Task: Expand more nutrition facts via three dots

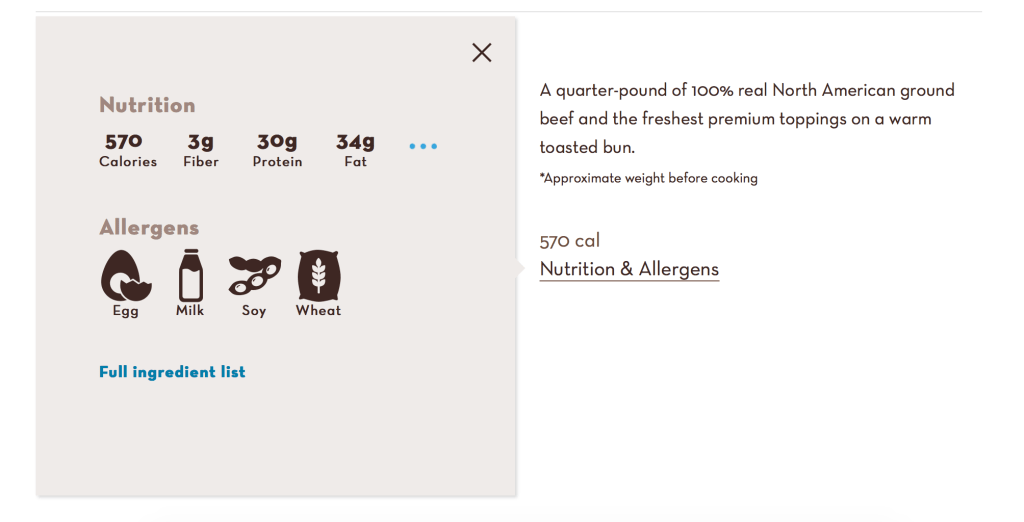Action: 423,147
